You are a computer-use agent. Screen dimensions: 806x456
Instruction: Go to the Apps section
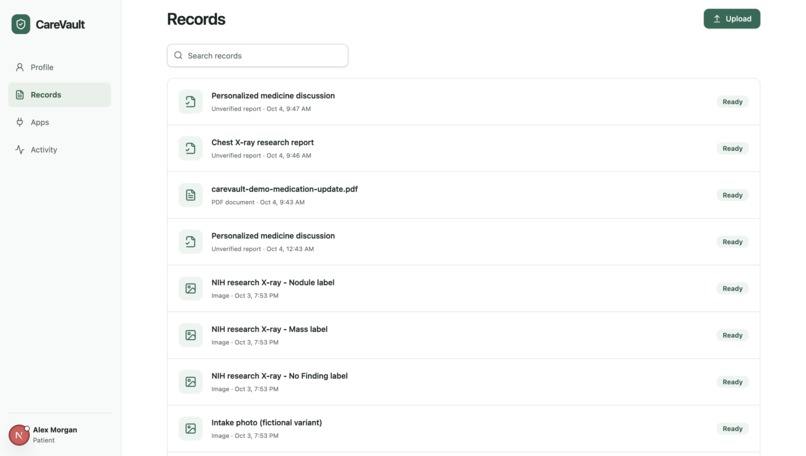[x=60, y=122]
